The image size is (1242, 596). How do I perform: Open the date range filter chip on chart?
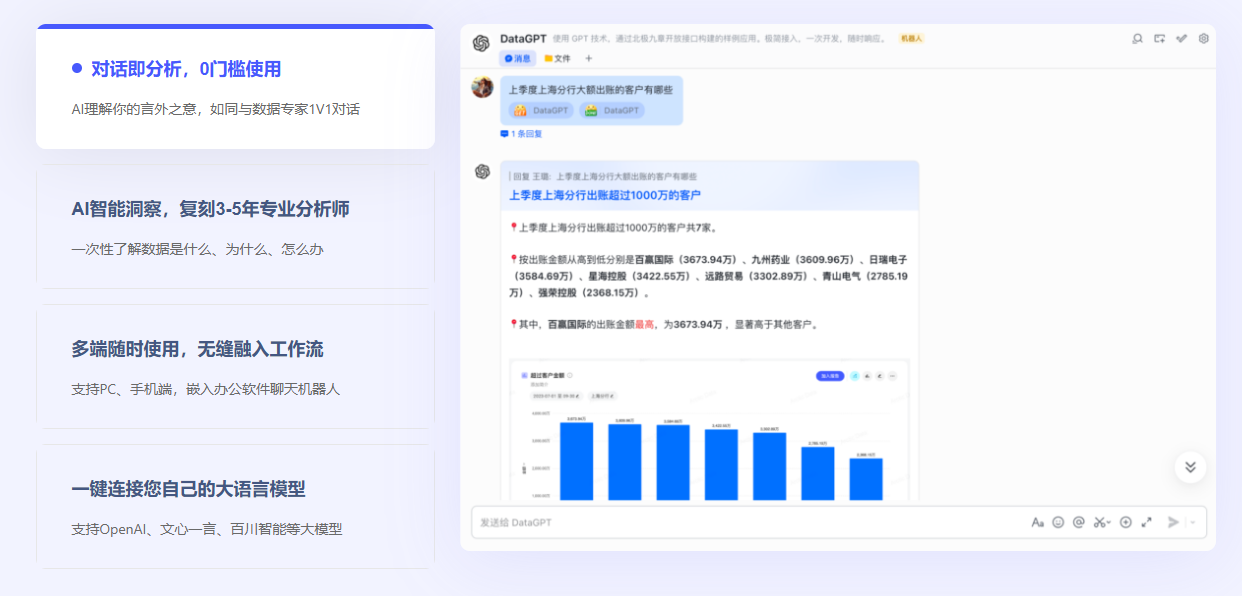(x=557, y=395)
